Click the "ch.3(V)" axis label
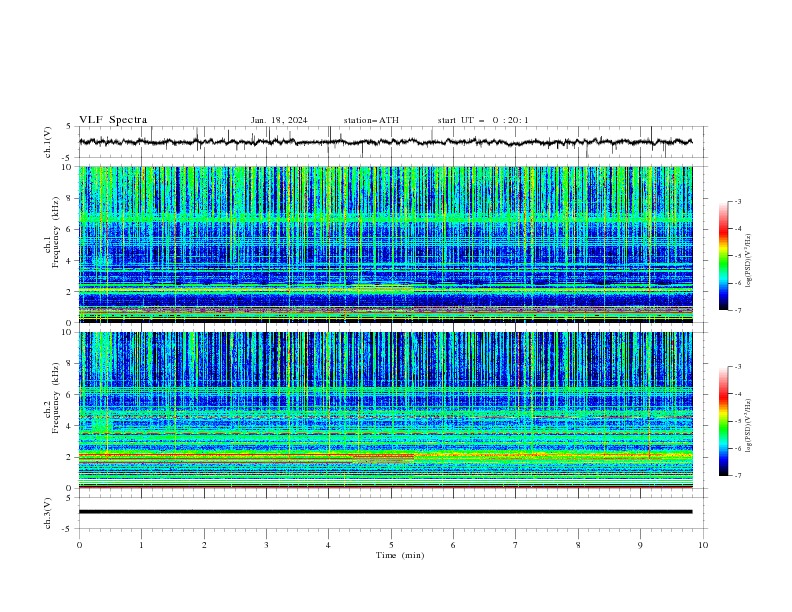 [x=48, y=513]
